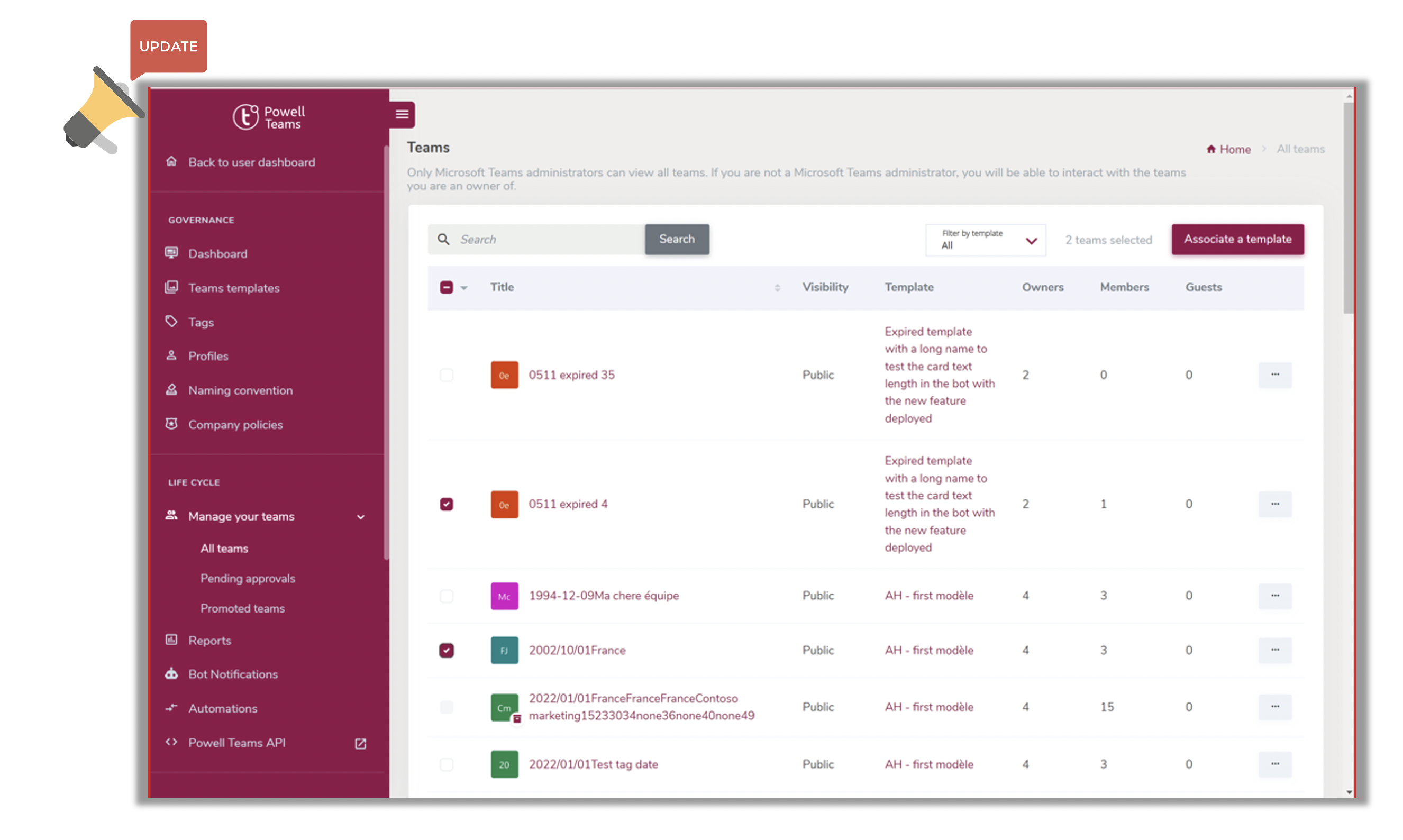Click the Bot Notifications robot icon
Image resolution: width=1403 pixels, height=840 pixels.
171,673
